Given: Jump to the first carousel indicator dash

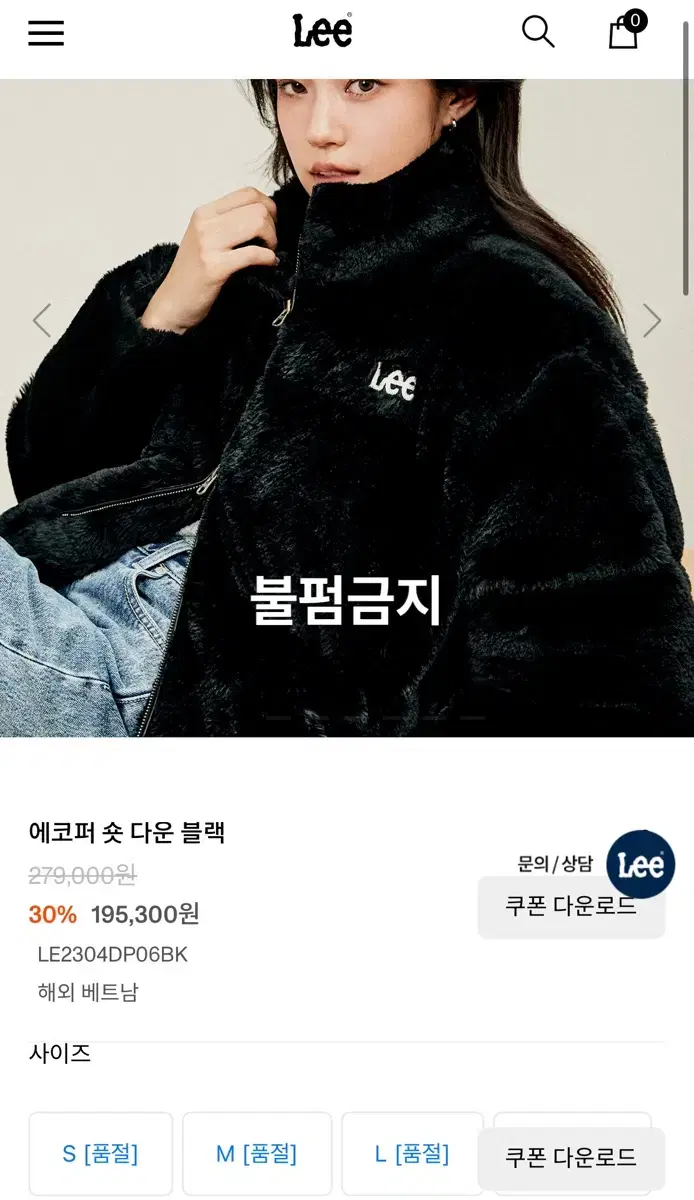Looking at the screenshot, I should coord(278,718).
